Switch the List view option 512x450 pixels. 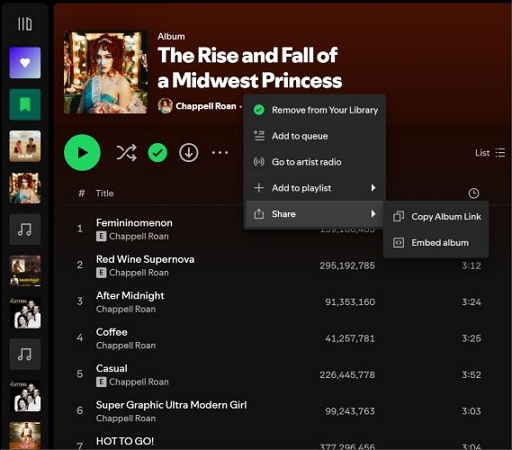pos(490,153)
